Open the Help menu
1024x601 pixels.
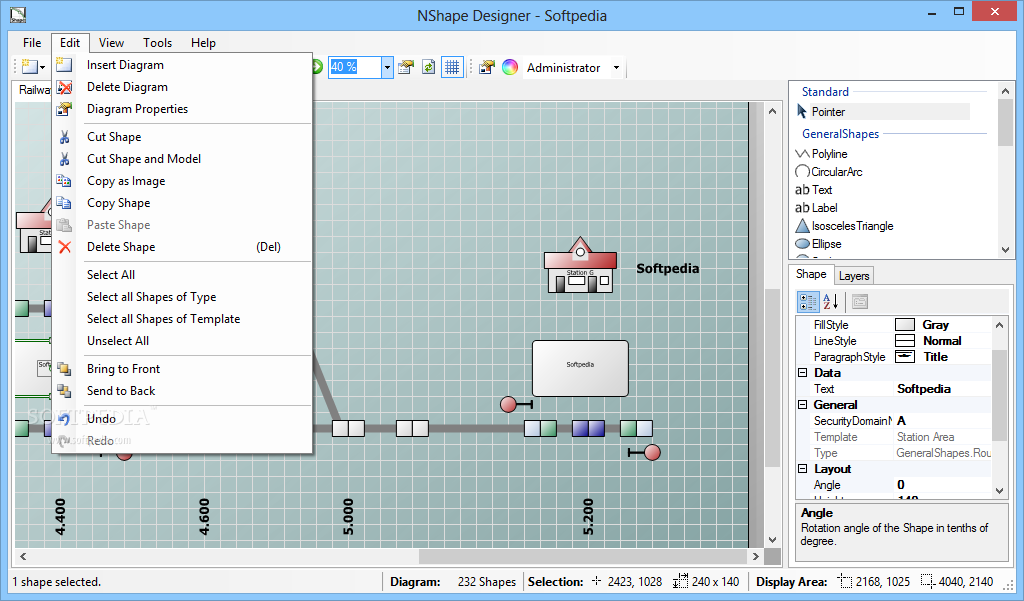203,42
